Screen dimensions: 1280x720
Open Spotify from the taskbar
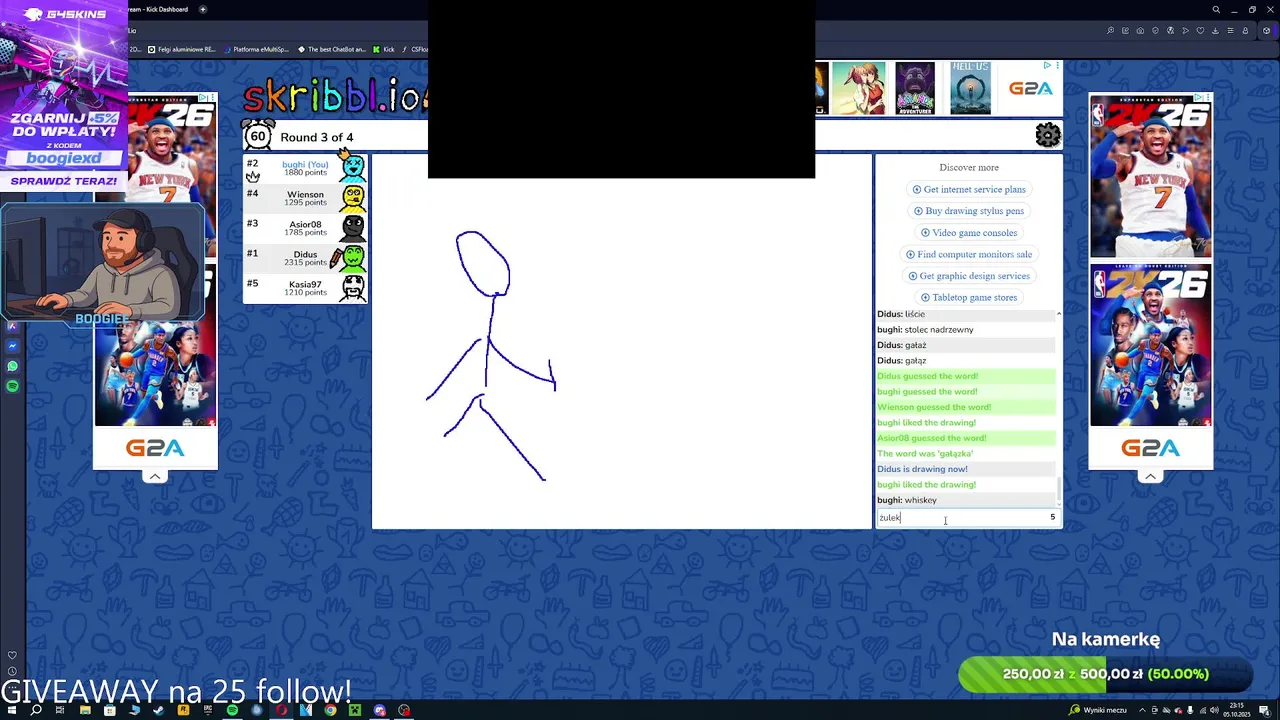click(x=232, y=710)
